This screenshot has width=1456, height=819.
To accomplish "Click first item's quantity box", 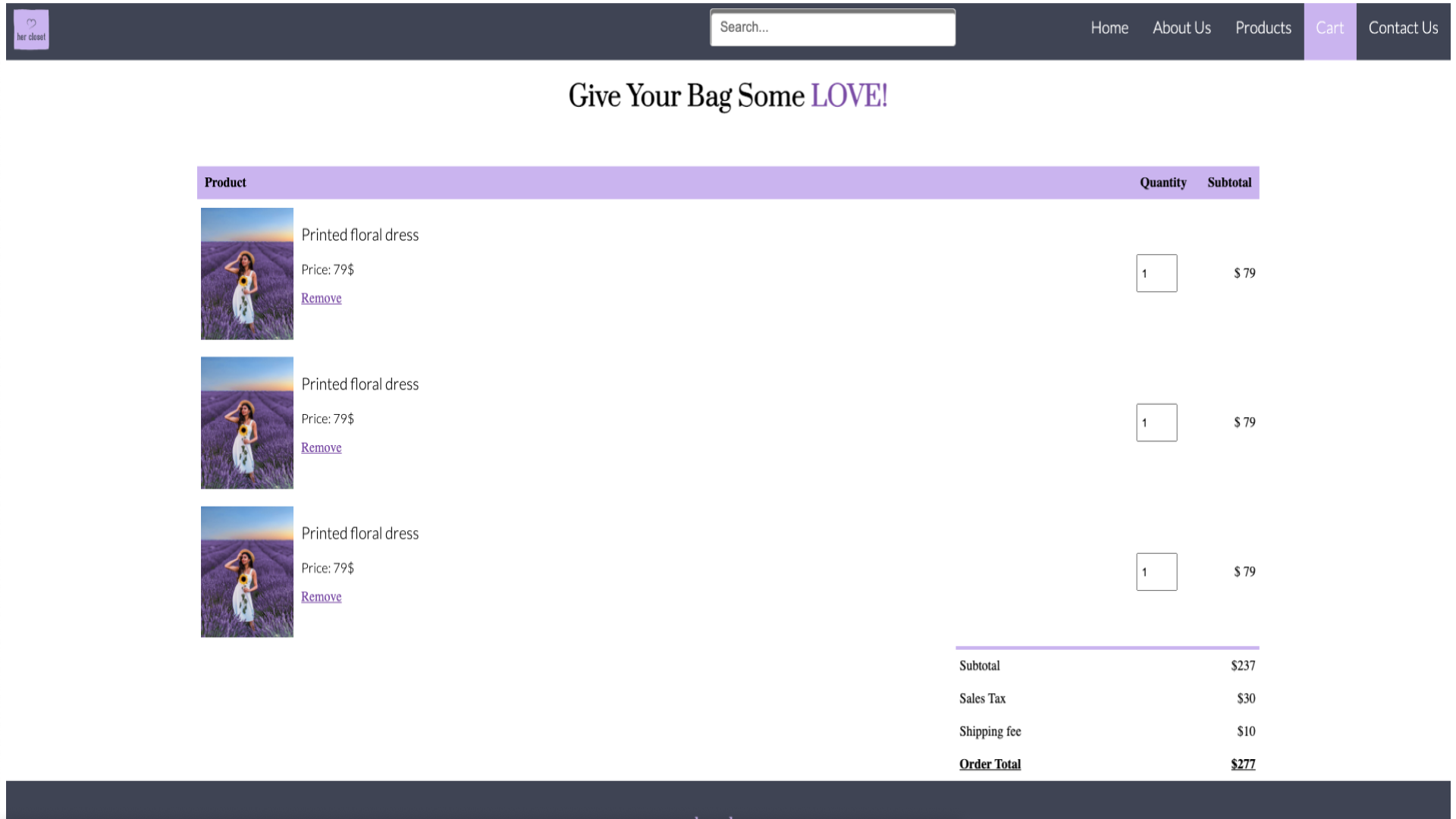I will tap(1156, 273).
